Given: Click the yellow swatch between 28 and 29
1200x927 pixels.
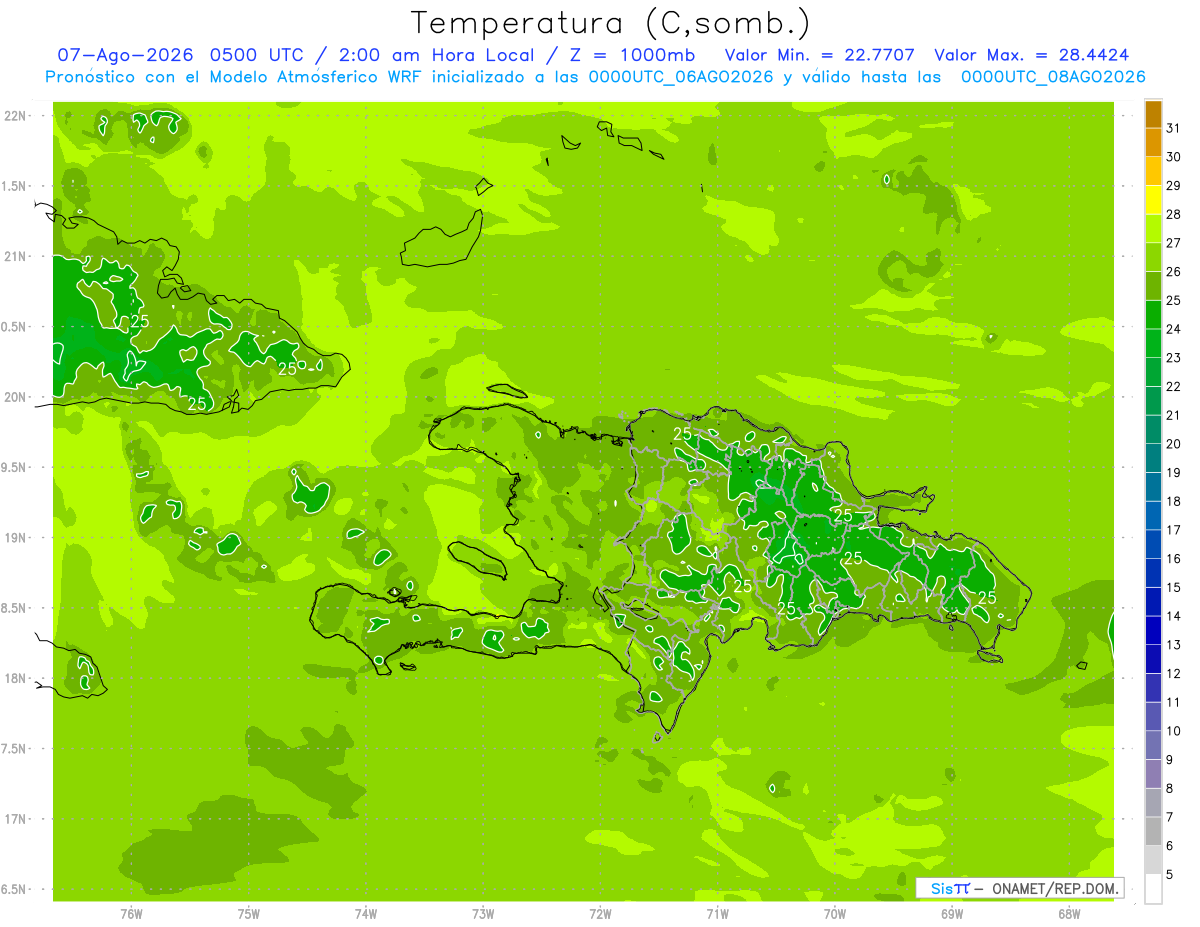Looking at the screenshot, I should [1153, 200].
